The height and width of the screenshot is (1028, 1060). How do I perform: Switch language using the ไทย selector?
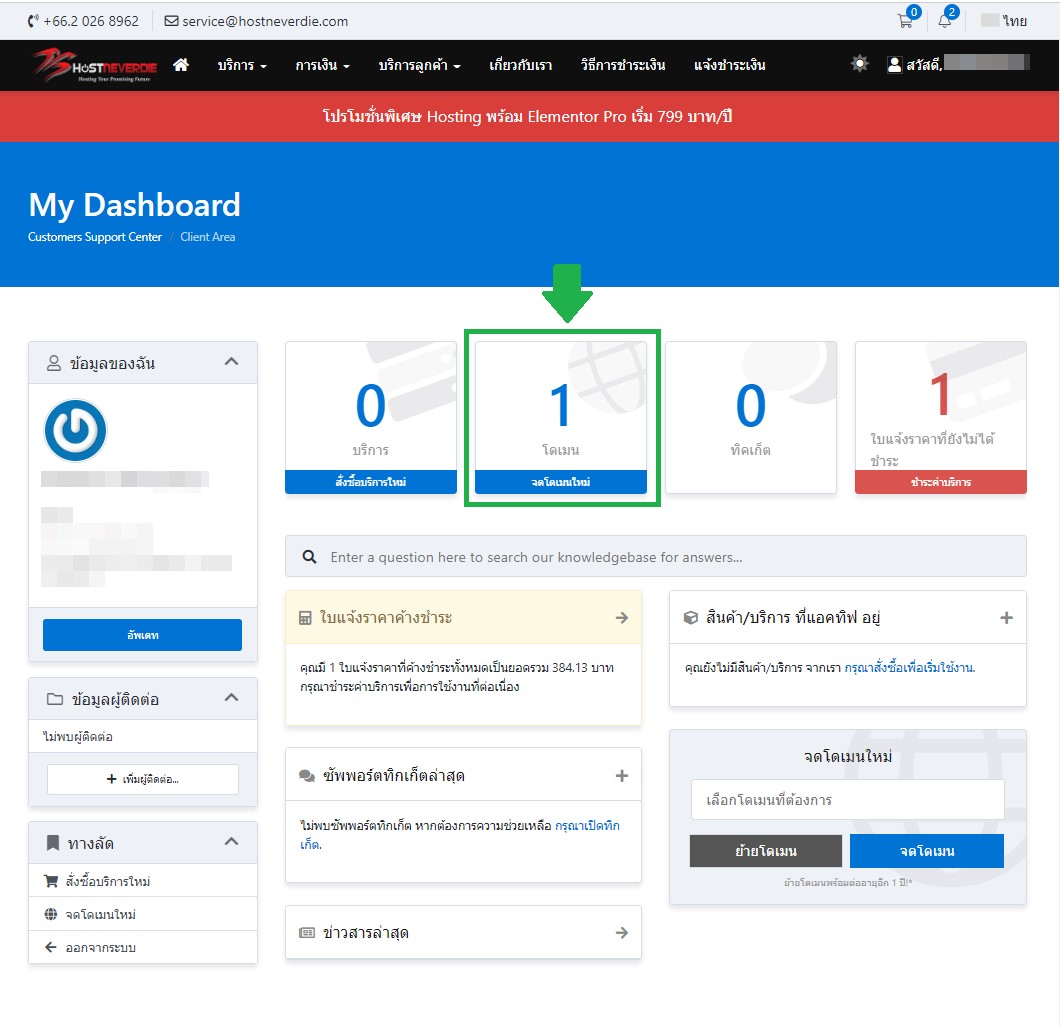(x=1005, y=21)
